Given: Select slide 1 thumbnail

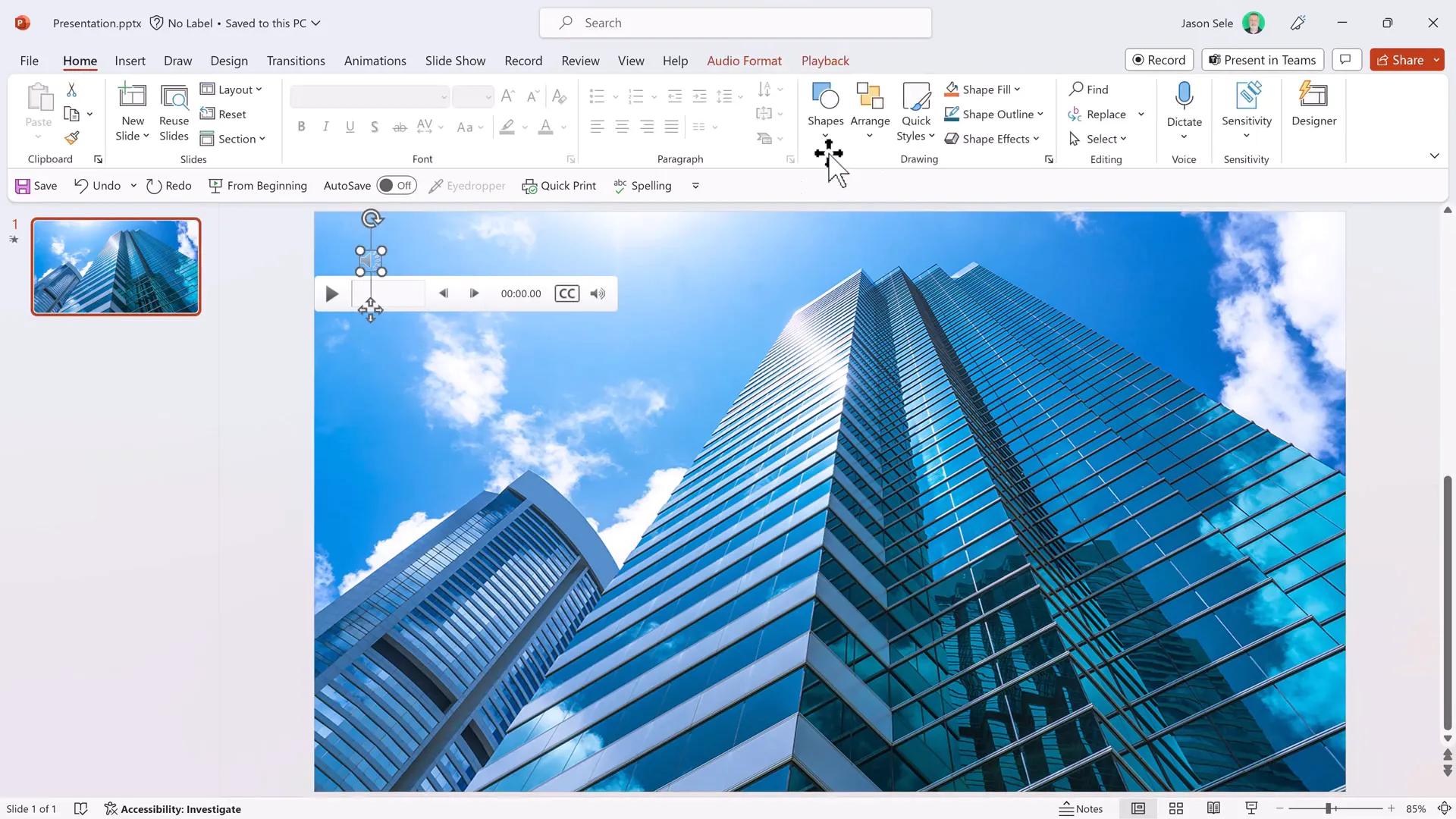Looking at the screenshot, I should tap(115, 266).
